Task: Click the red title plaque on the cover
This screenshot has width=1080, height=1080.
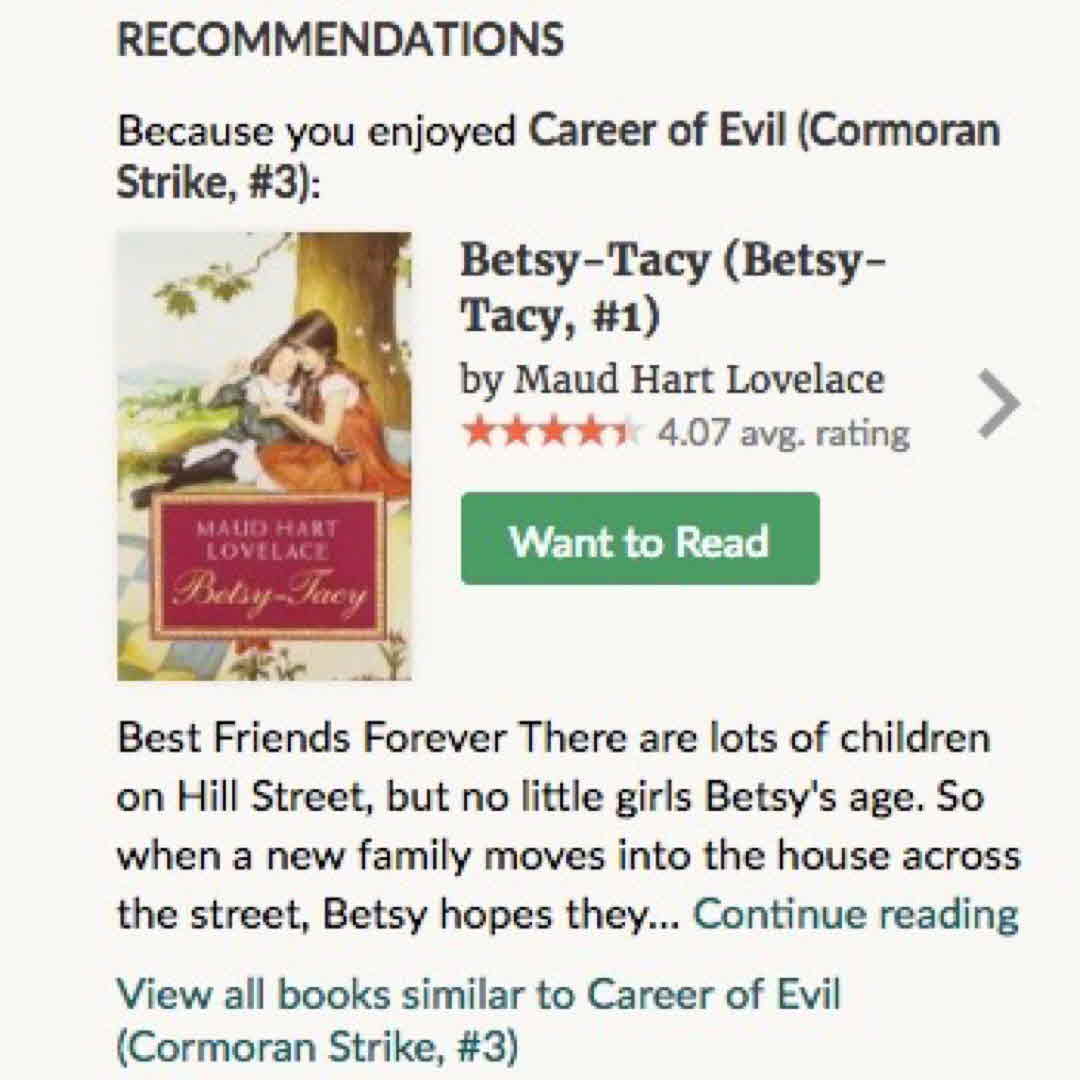Action: [269, 565]
